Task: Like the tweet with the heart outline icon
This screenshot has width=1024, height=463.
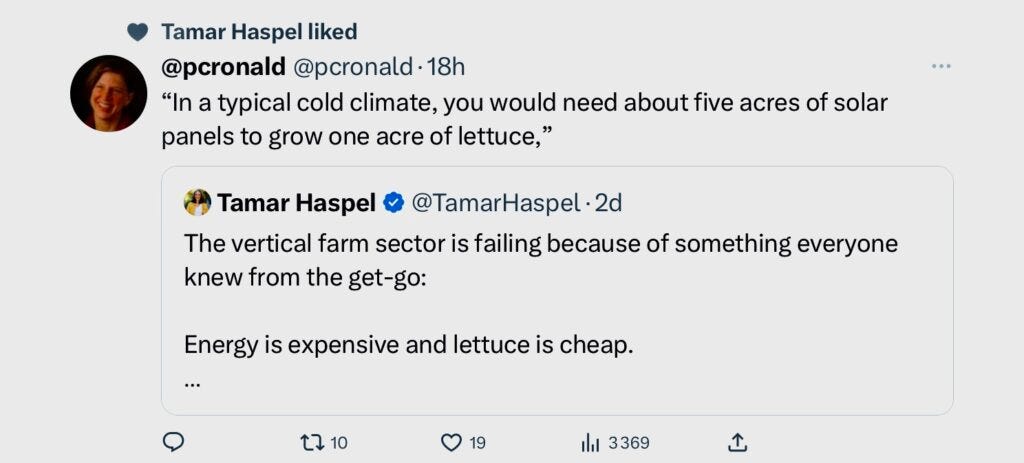Action: pyautogui.click(x=451, y=442)
